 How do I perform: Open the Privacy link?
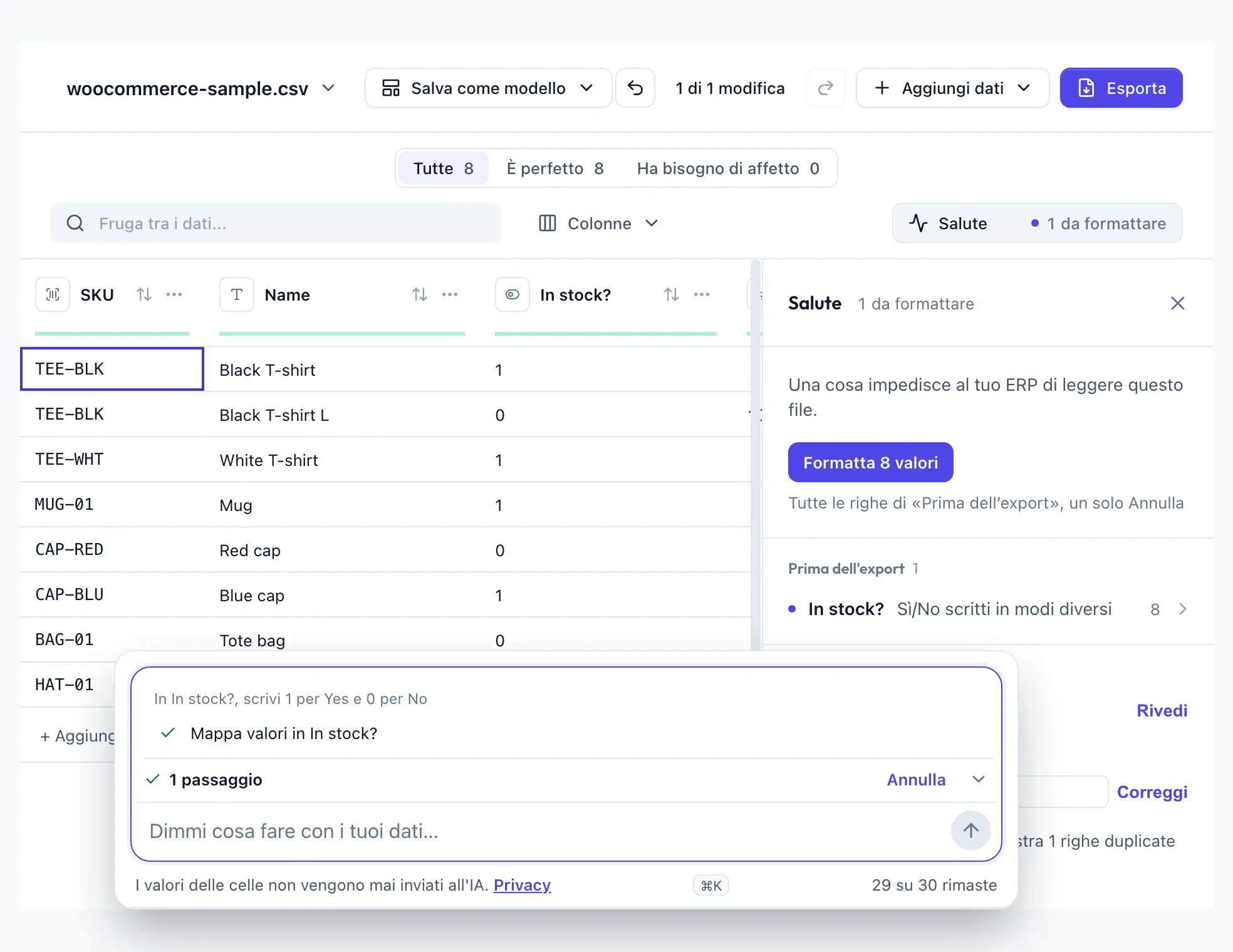(x=522, y=885)
